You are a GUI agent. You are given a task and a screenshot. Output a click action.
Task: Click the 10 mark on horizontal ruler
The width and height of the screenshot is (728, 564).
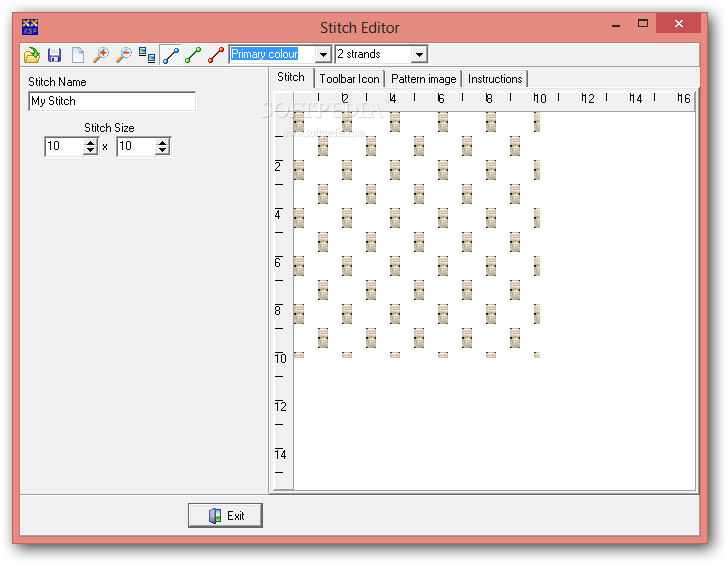coord(540,98)
